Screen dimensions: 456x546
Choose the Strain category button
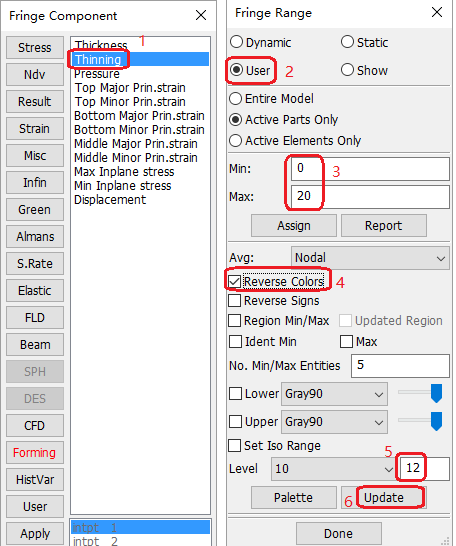[35, 128]
